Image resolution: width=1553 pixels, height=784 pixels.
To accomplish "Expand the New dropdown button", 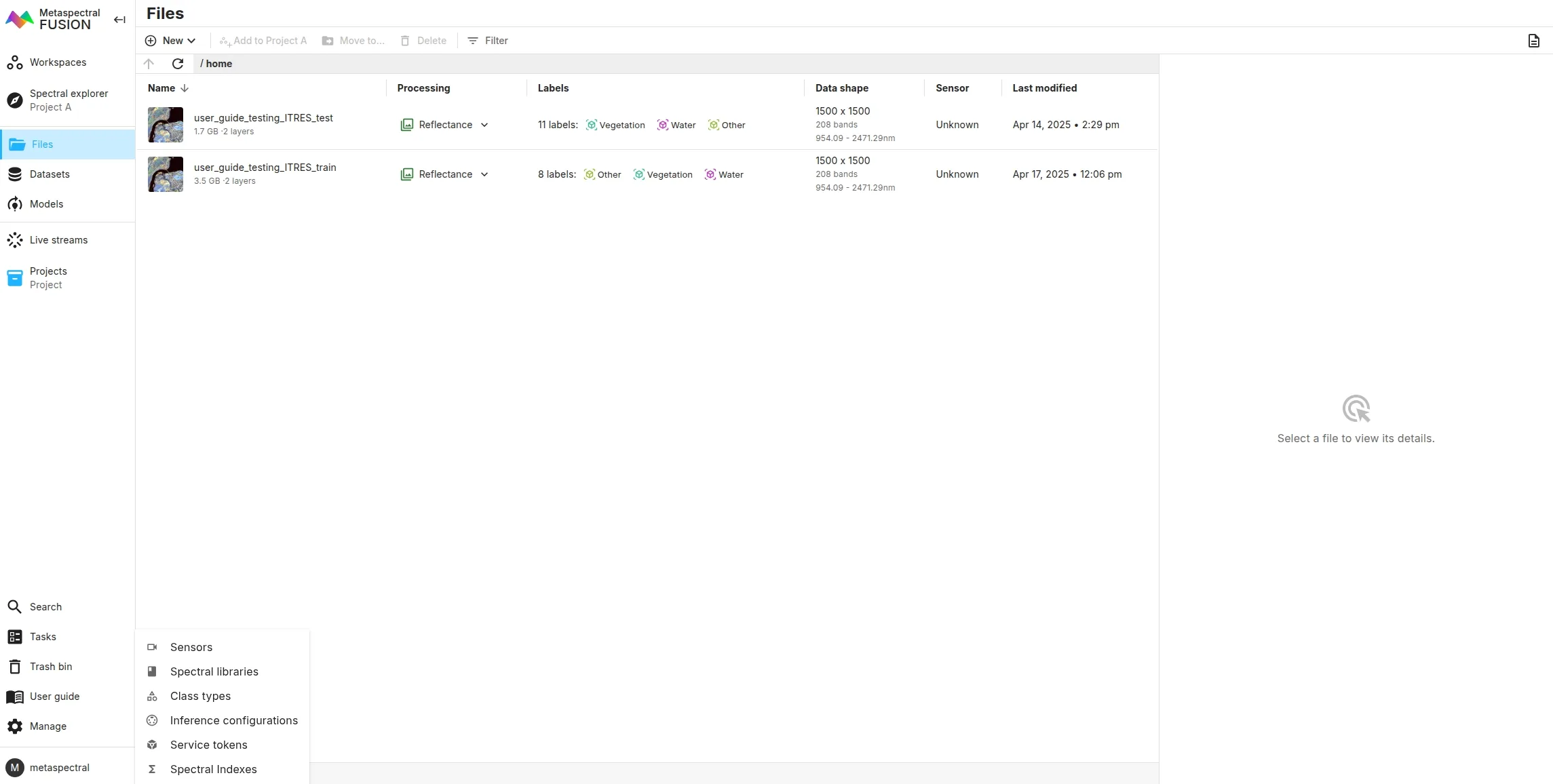I will click(x=170, y=41).
